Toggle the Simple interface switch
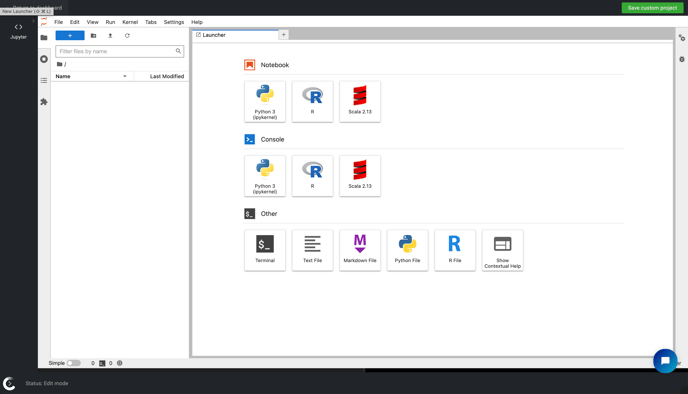The width and height of the screenshot is (688, 394). [73, 363]
